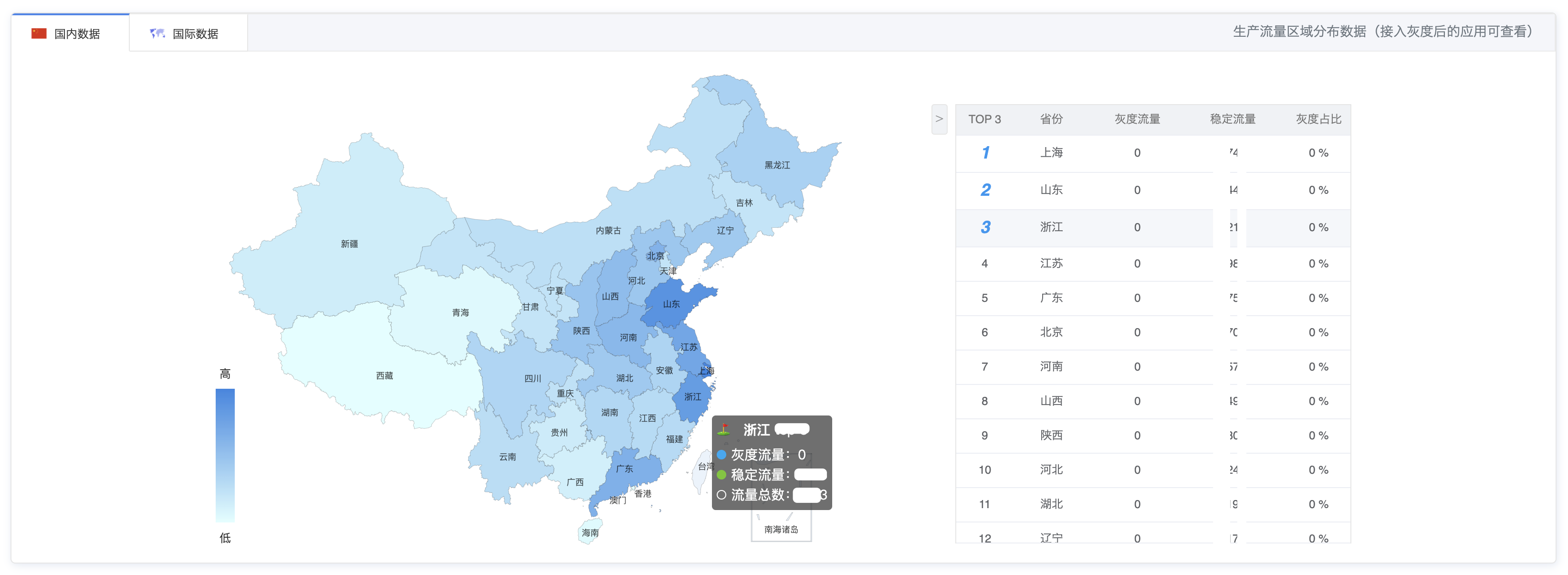Image resolution: width=1568 pixels, height=575 pixels.
Task: Click the TOP 3 column header
Action: [984, 119]
